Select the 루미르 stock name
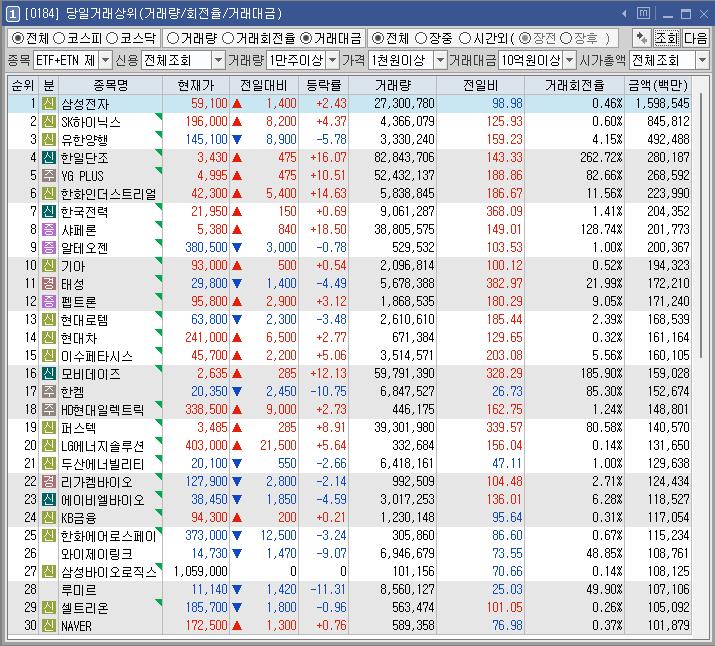The image size is (715, 646). 79,590
